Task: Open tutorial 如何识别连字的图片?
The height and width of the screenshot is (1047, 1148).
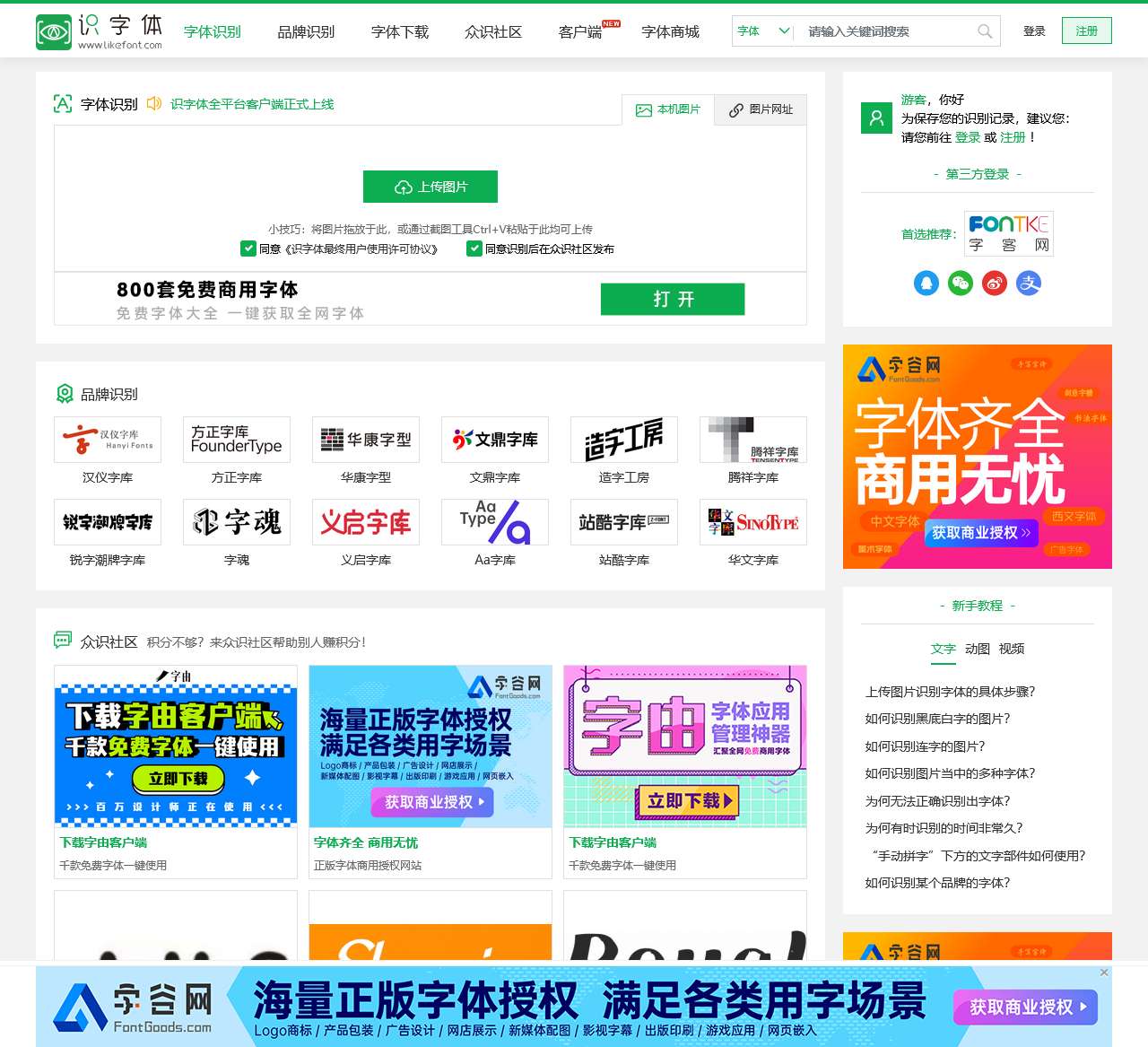Action: pos(925,746)
